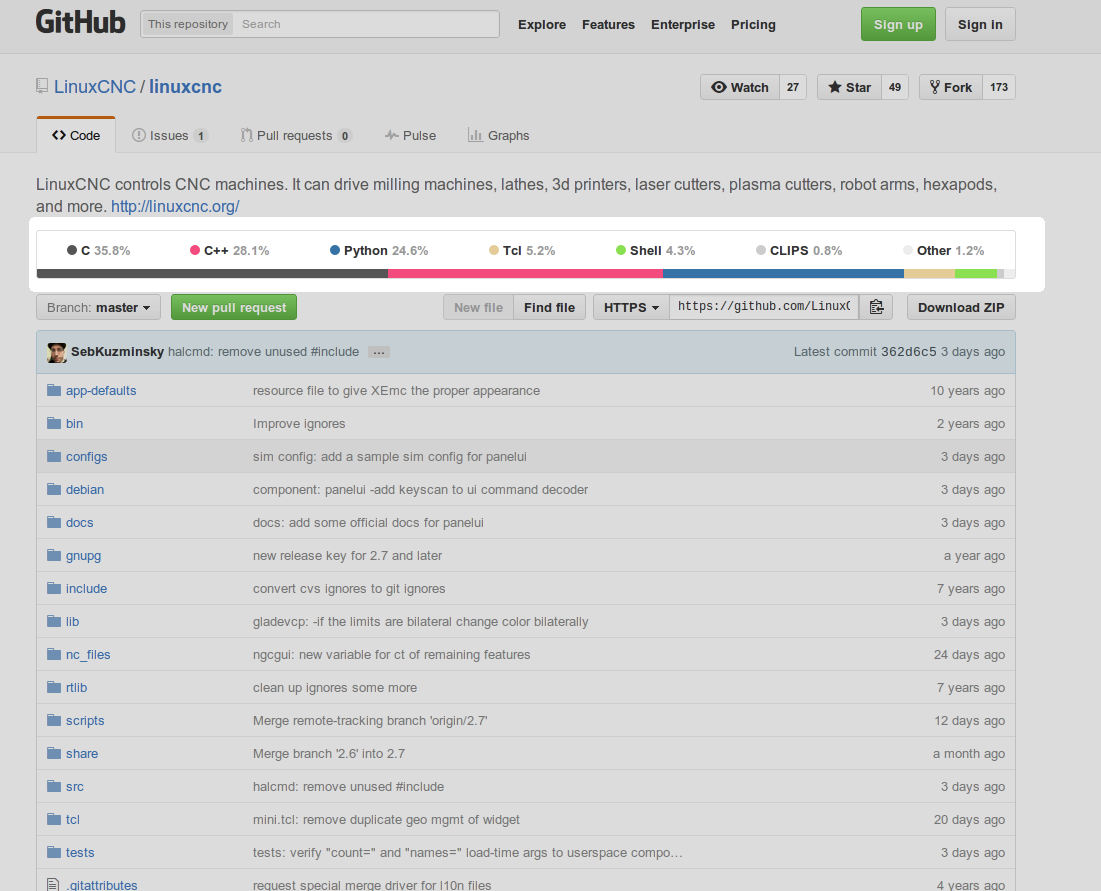Viewport: 1101px width, 891px height.
Task: Click the GitHub logo
Action: [80, 22]
